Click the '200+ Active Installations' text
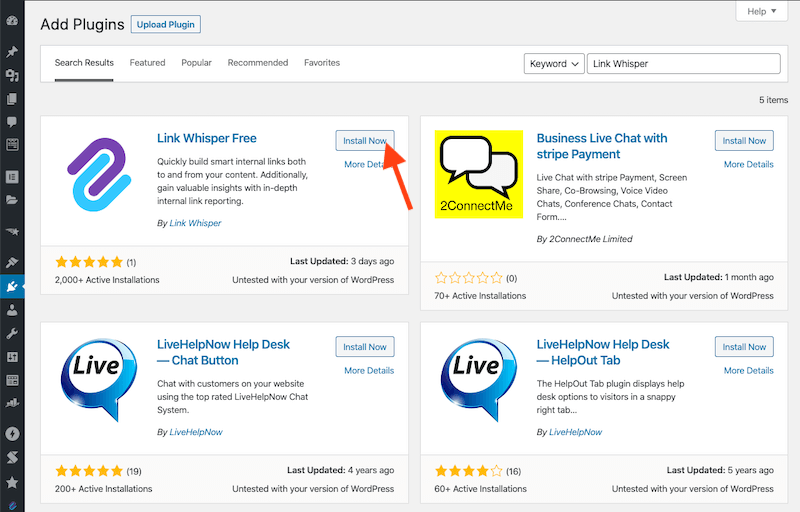 pos(104,489)
